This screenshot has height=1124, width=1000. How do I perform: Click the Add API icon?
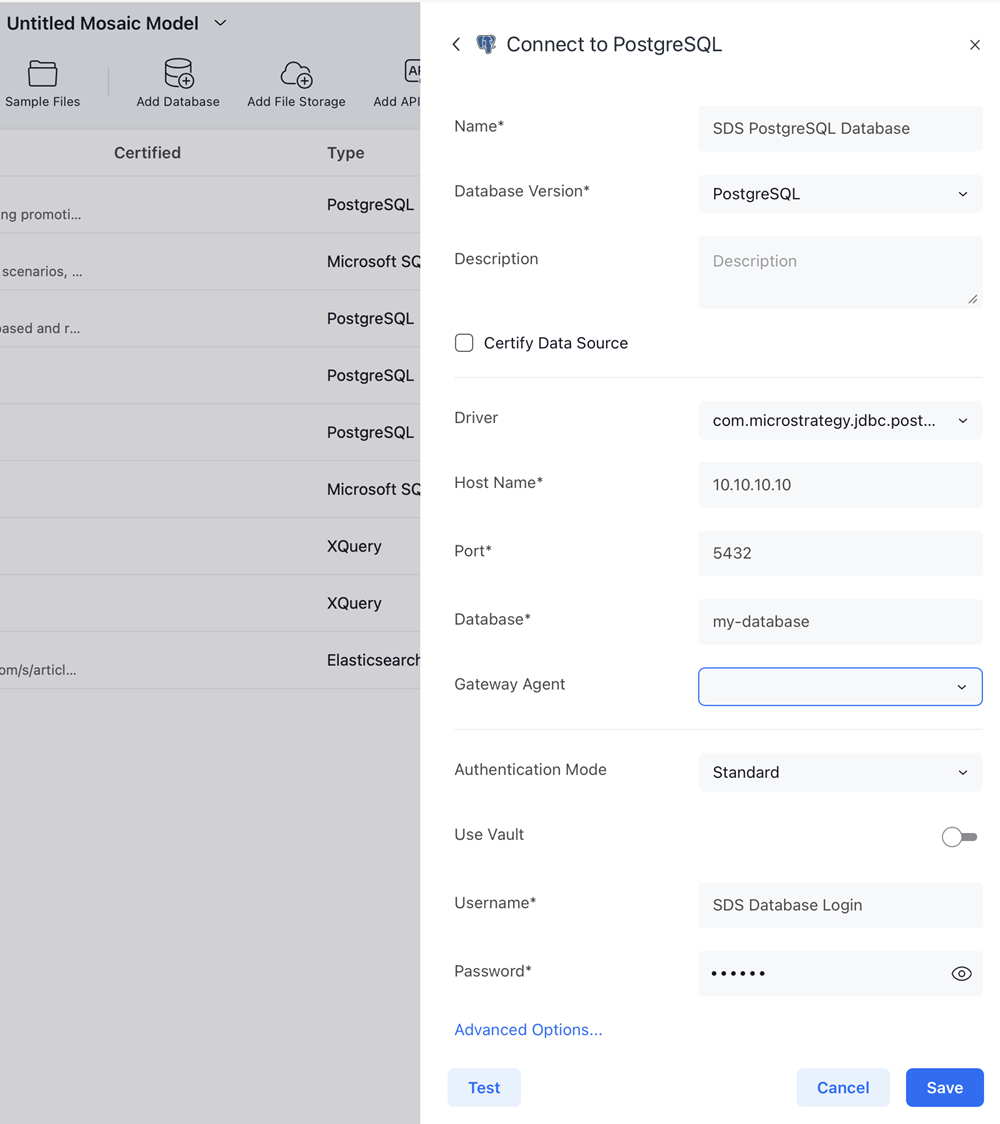pyautogui.click(x=411, y=72)
